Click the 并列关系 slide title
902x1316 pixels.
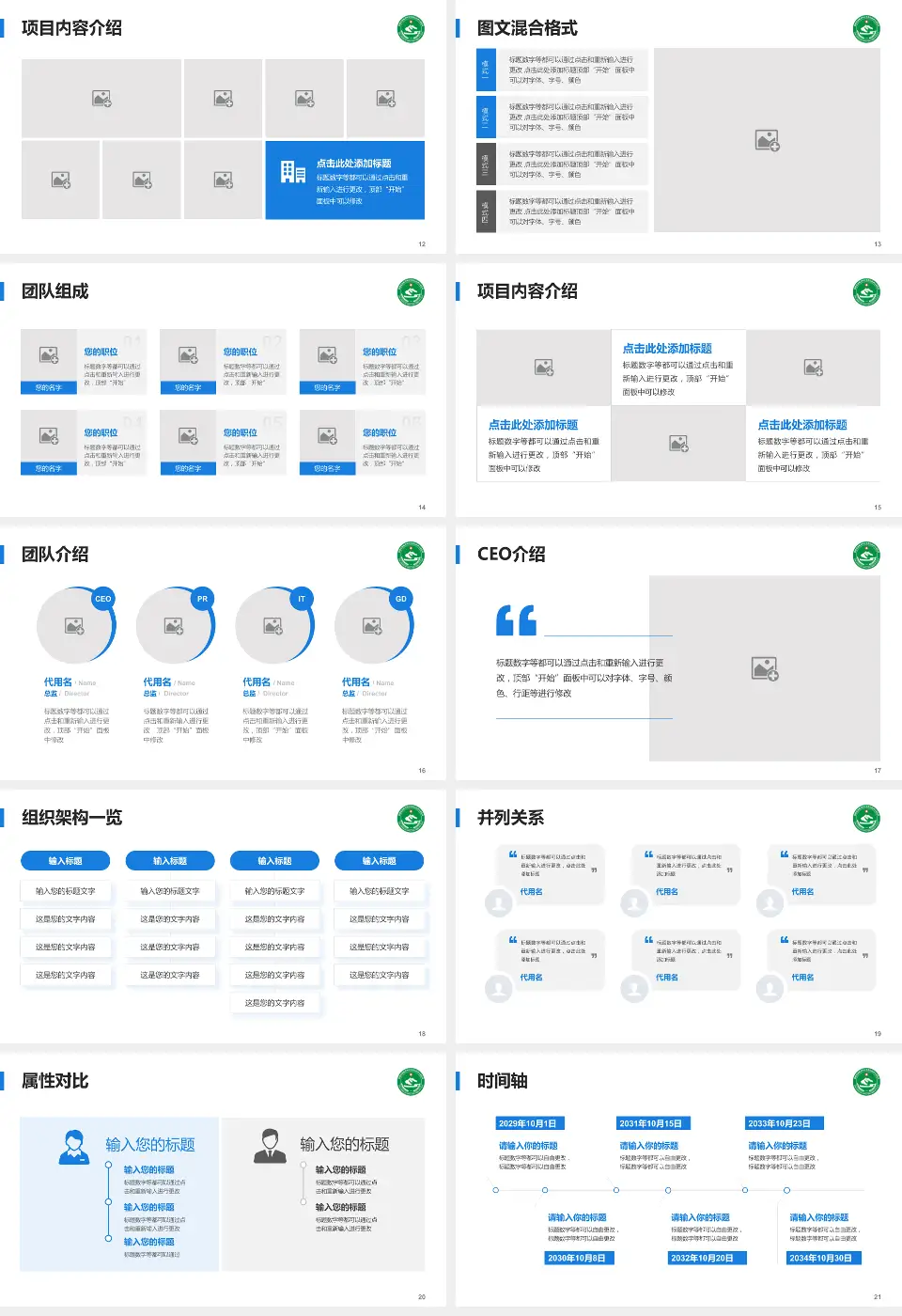510,818
